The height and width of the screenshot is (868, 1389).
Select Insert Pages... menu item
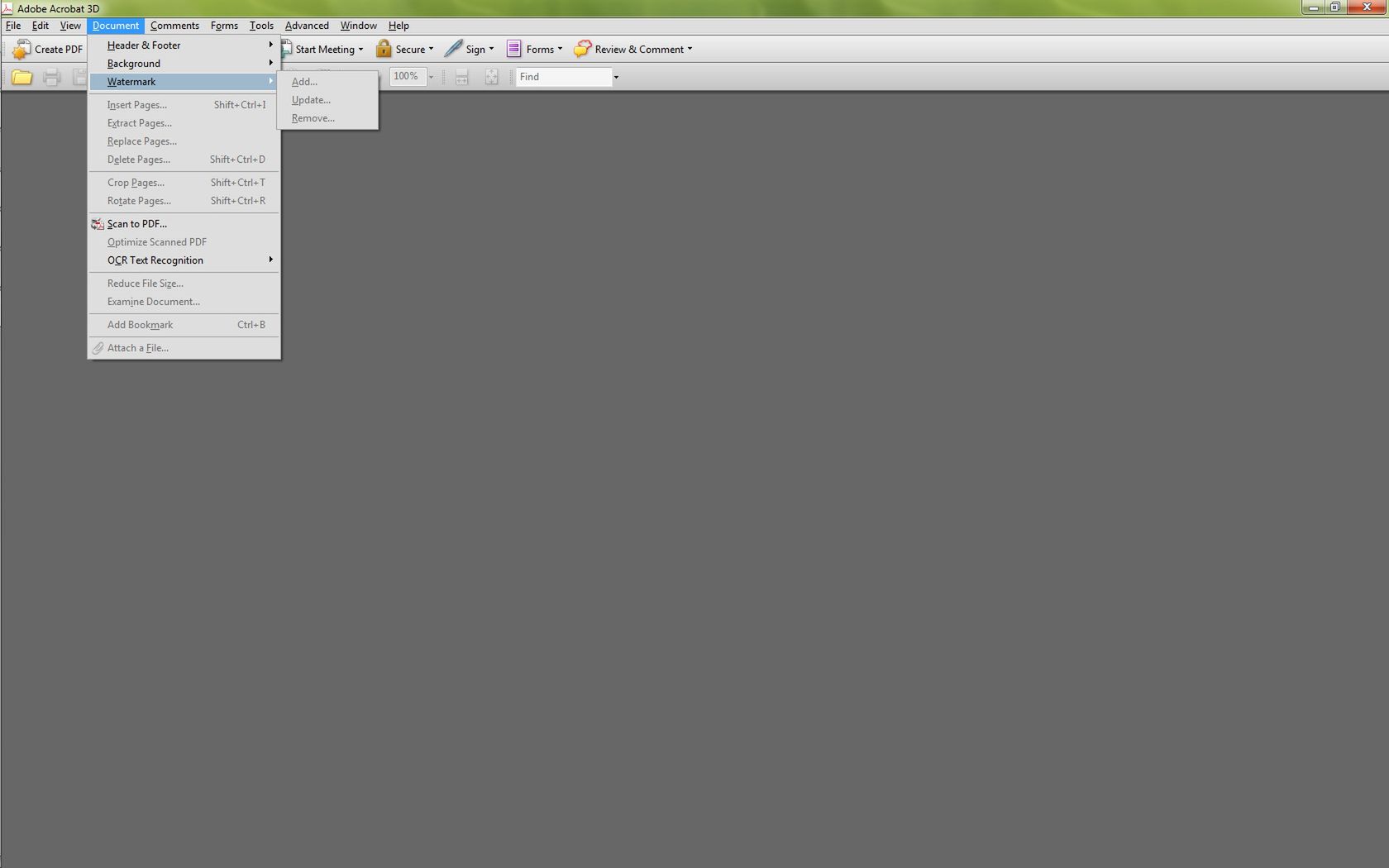click(184, 105)
